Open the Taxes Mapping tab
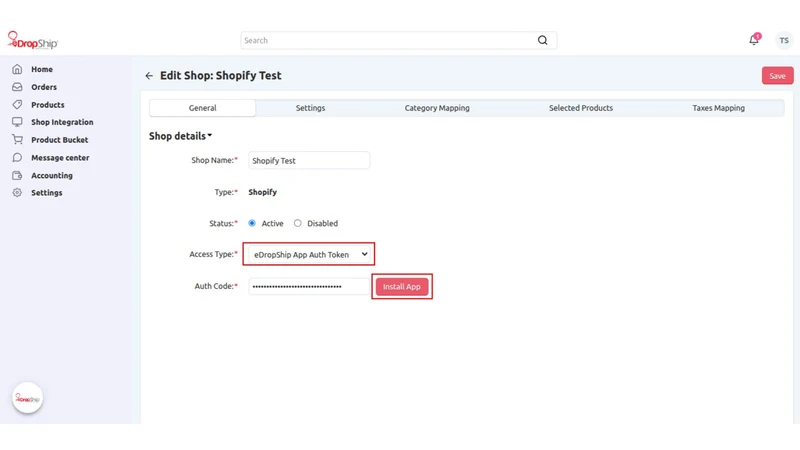 [x=718, y=108]
